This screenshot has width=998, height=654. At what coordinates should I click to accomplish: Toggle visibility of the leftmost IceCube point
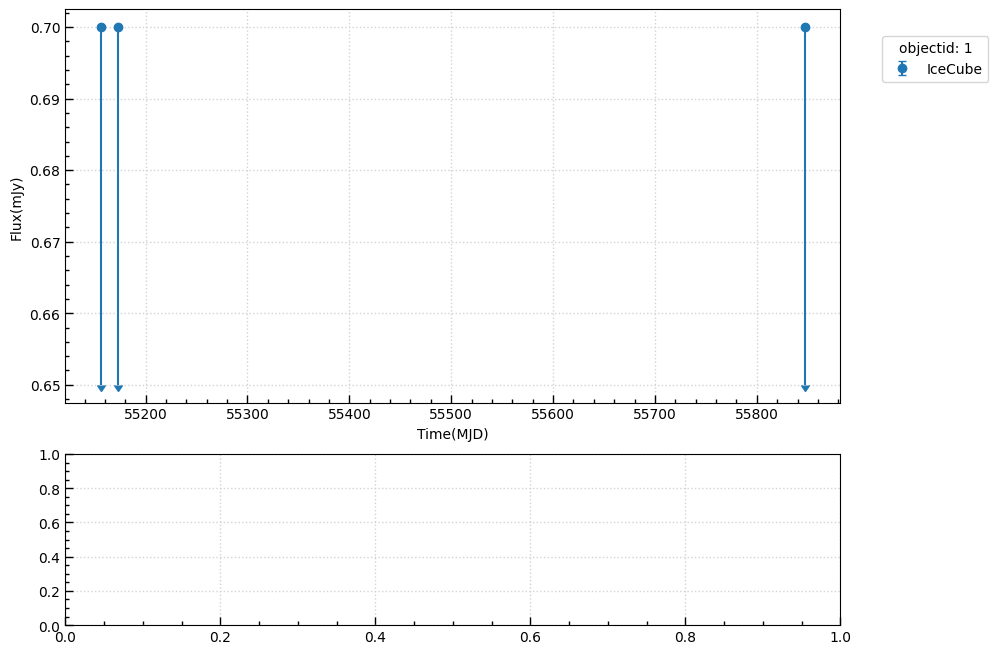pyautogui.click(x=101, y=26)
